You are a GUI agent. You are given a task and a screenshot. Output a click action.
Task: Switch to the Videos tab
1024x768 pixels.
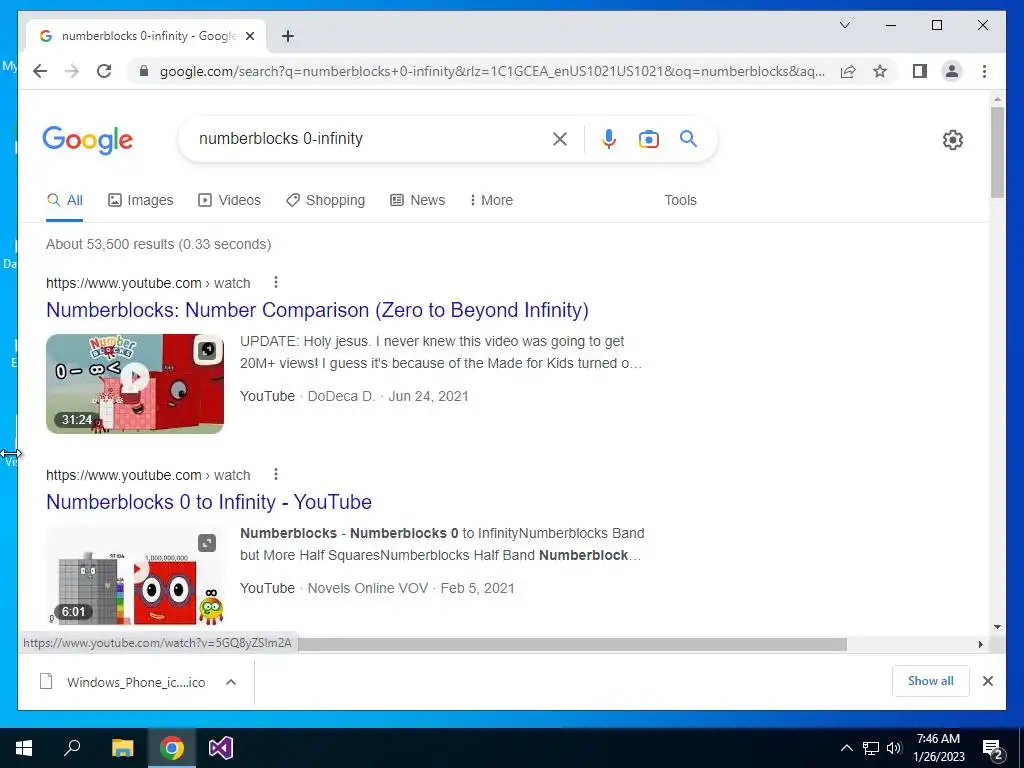229,200
